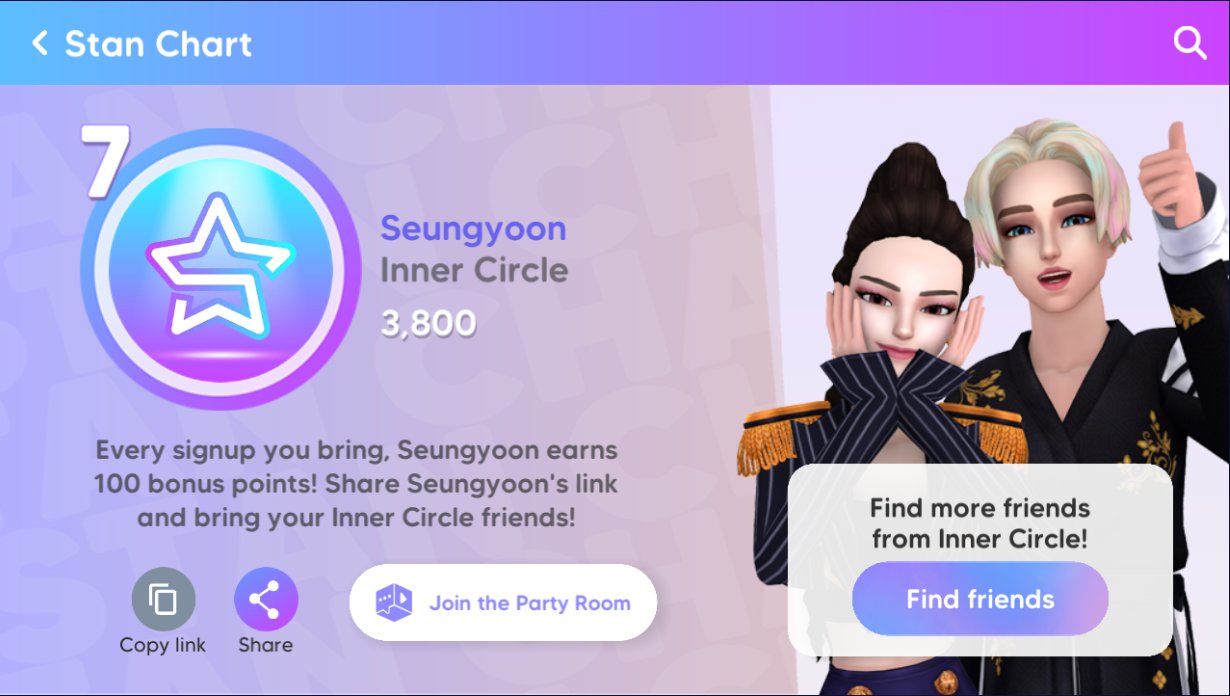Tap the Copy link text label
Viewport: 1230px width, 696px height.
point(163,645)
